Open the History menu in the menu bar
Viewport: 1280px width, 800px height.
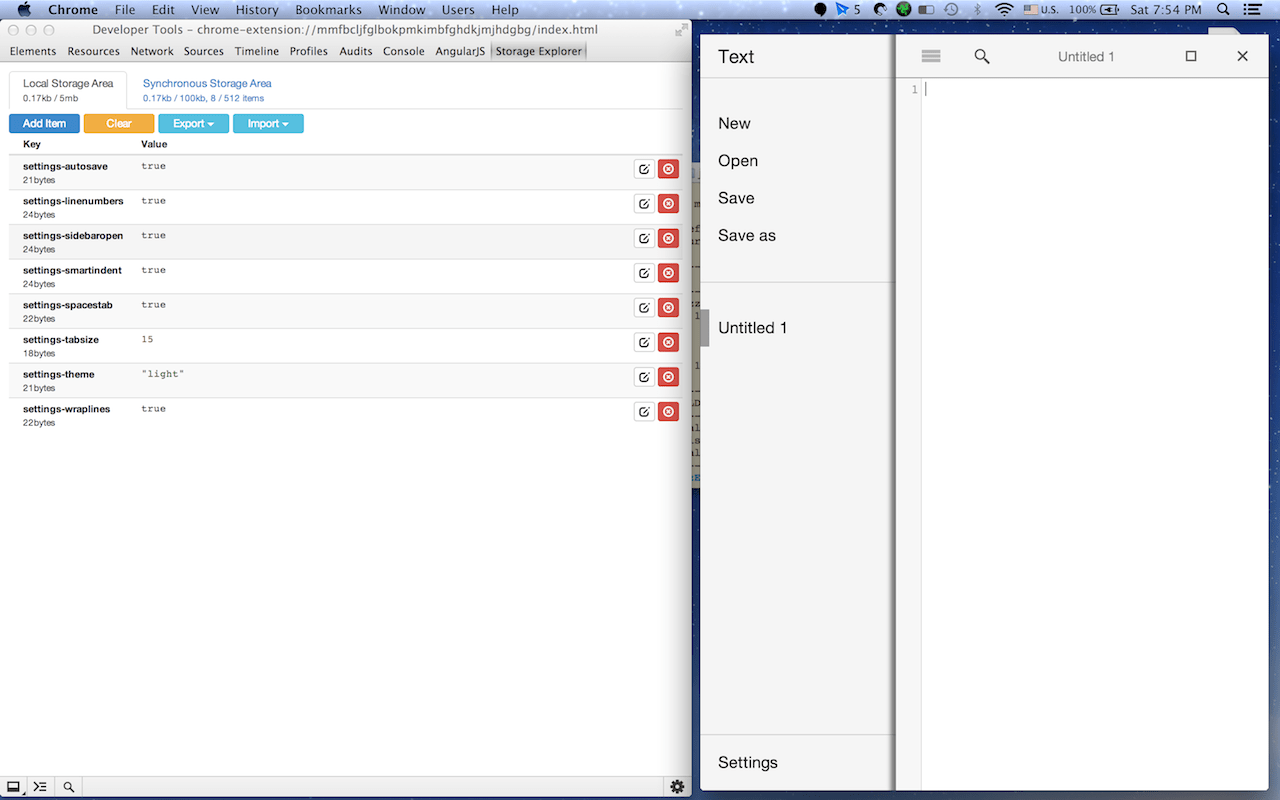pos(256,9)
